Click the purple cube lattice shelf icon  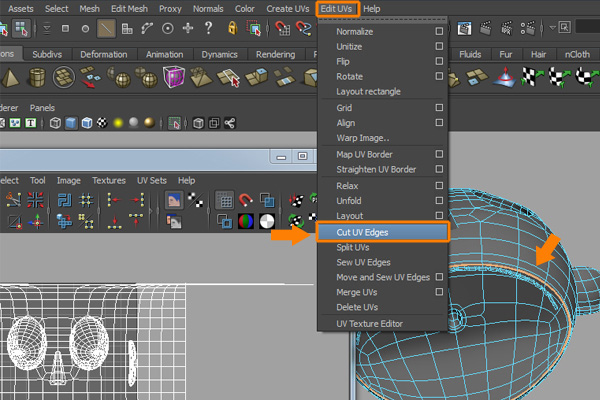tap(175, 77)
